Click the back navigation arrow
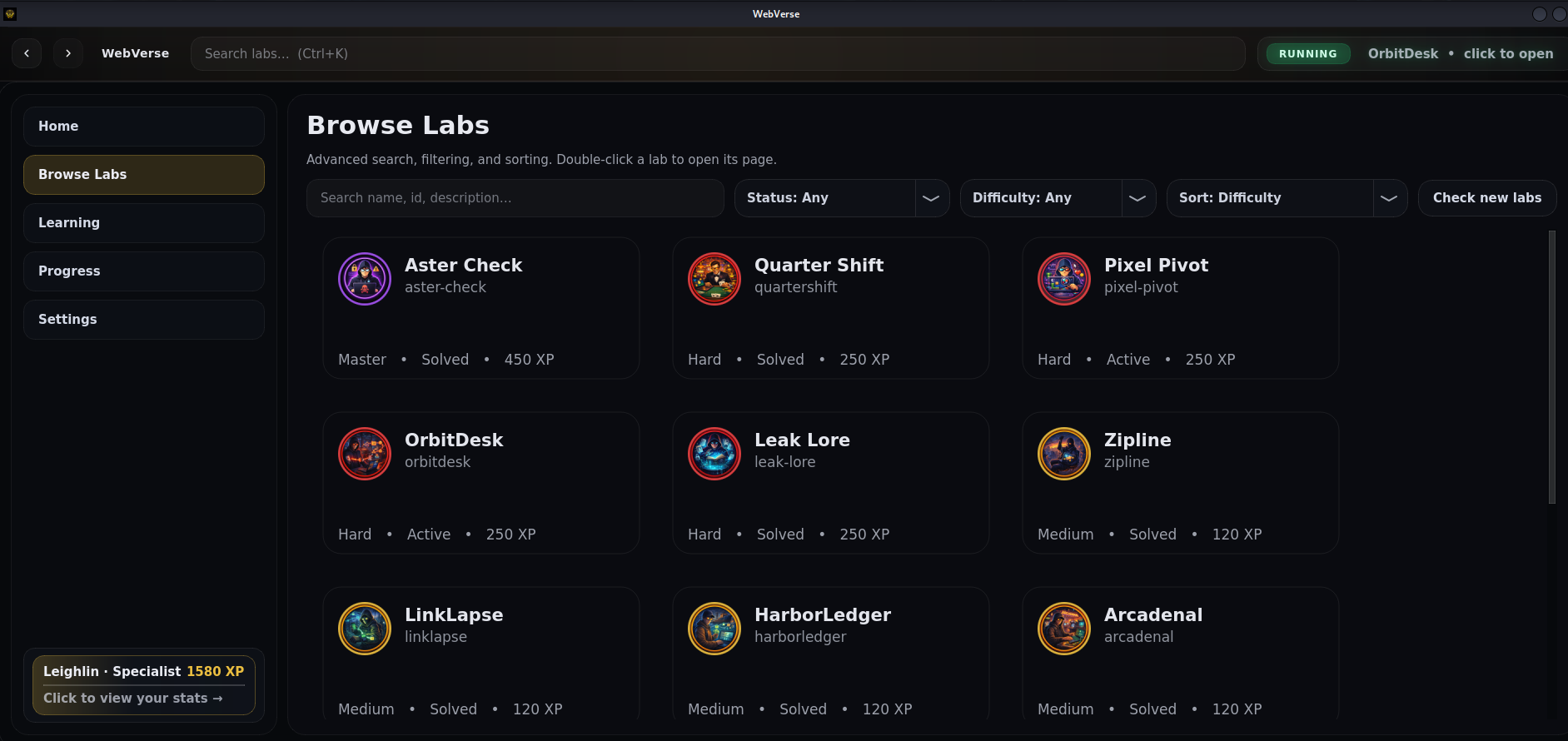This screenshot has width=1568, height=741. point(27,53)
